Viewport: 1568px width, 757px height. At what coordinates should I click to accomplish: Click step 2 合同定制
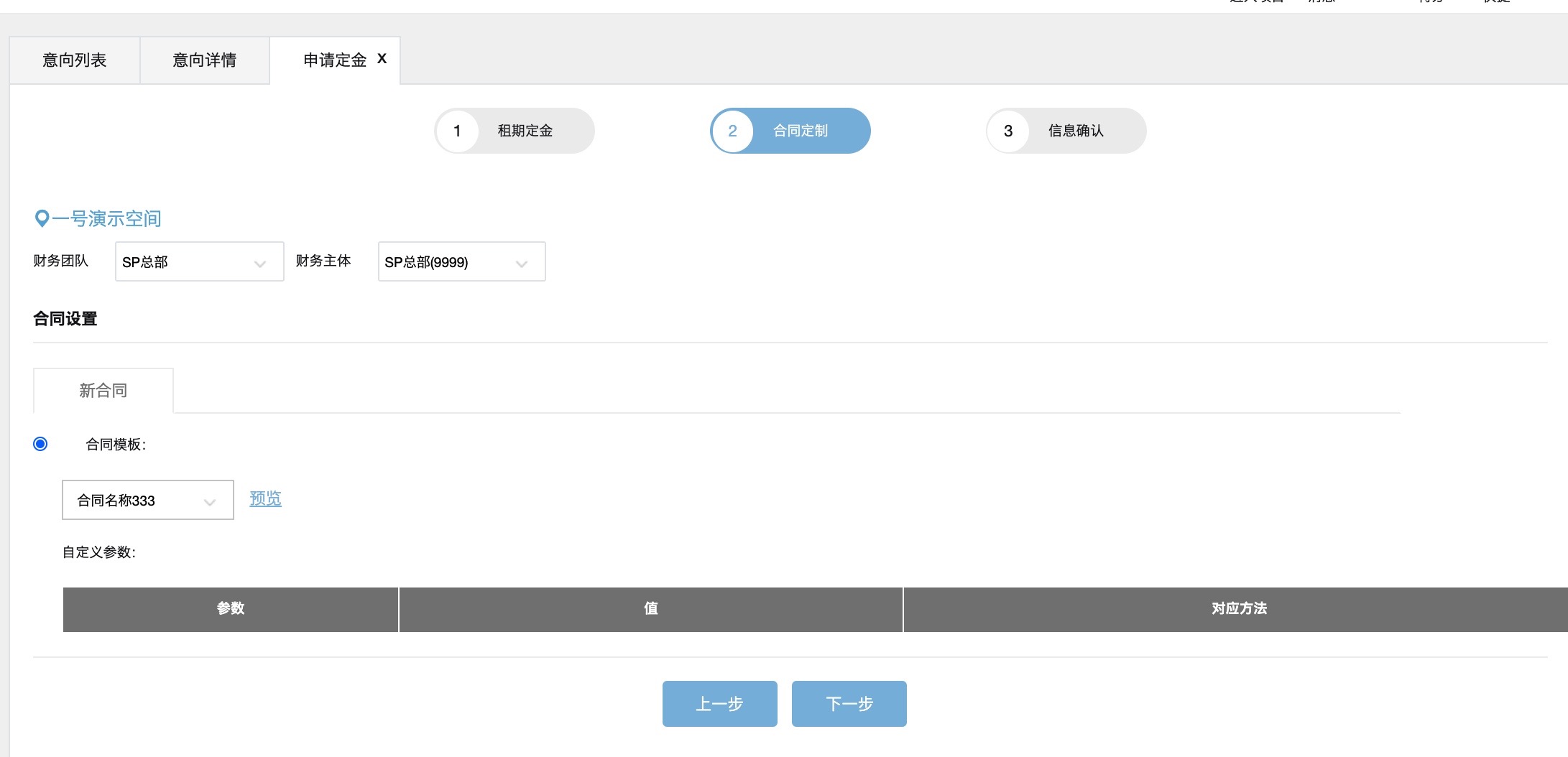coord(790,131)
